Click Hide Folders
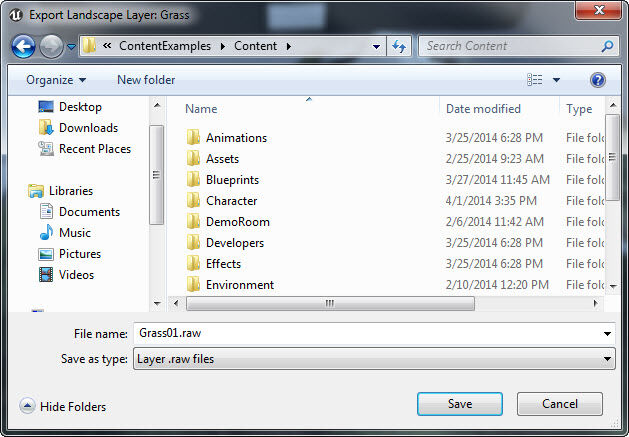Screen dimensions: 629x437 (x=63, y=407)
